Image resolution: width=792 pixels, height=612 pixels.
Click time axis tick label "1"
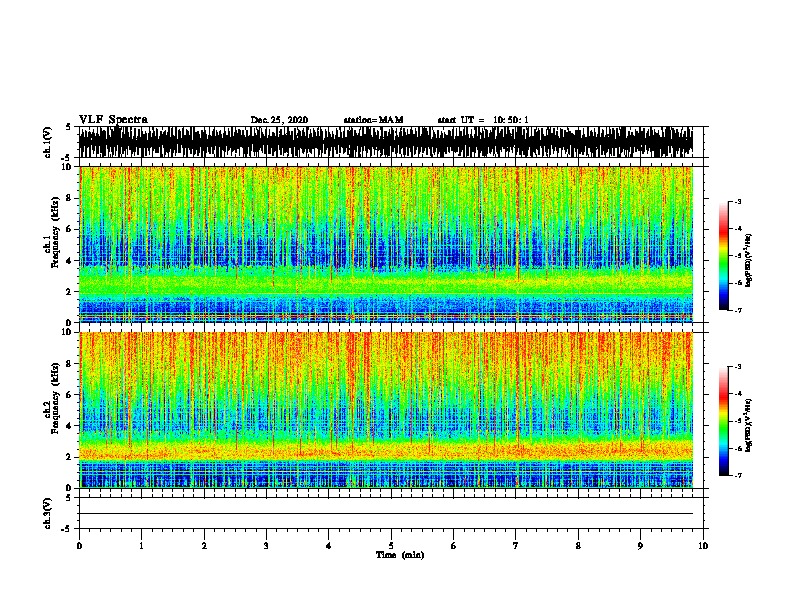[x=141, y=545]
